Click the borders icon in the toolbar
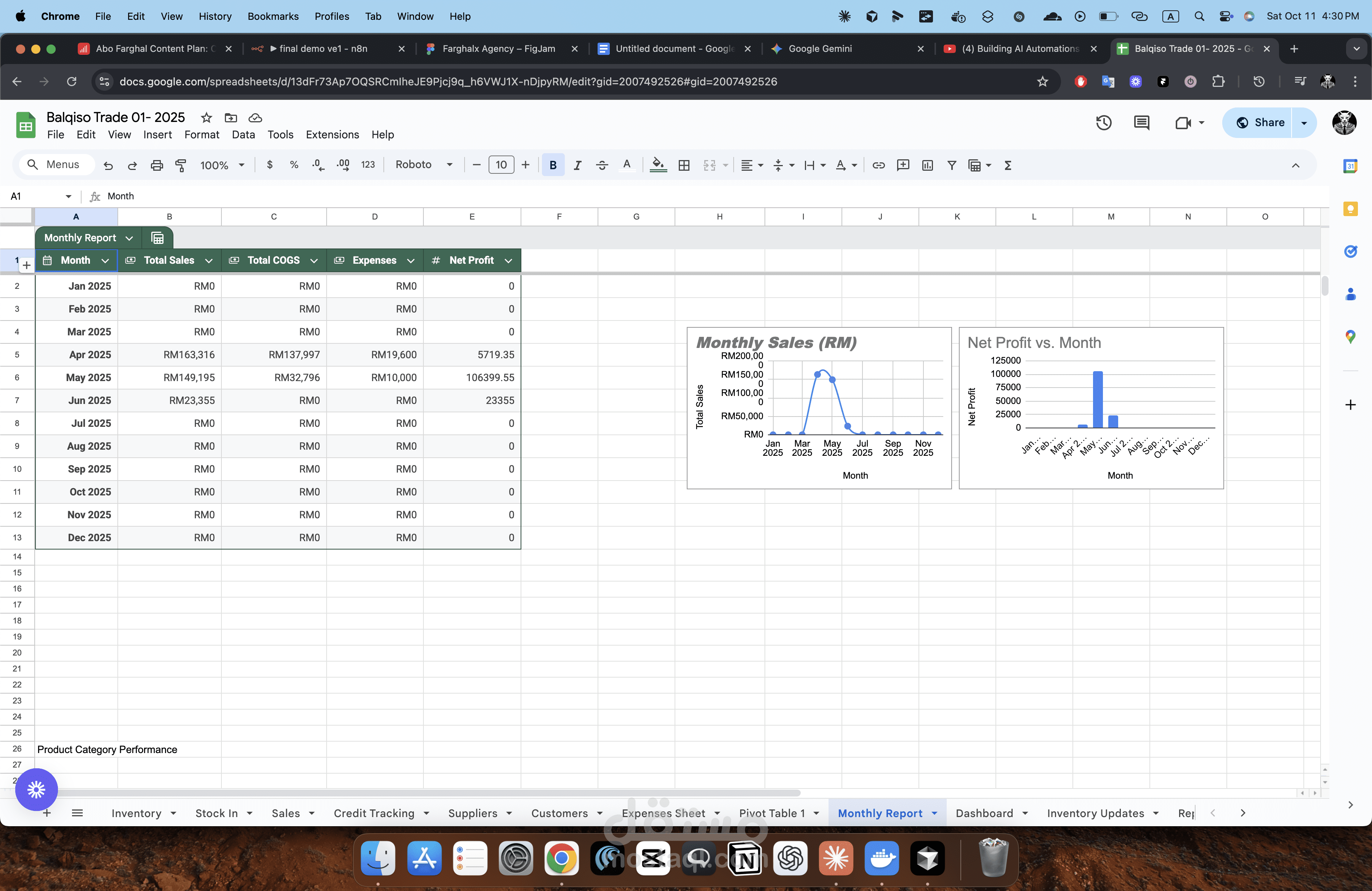The width and height of the screenshot is (1372, 891). [x=684, y=165]
